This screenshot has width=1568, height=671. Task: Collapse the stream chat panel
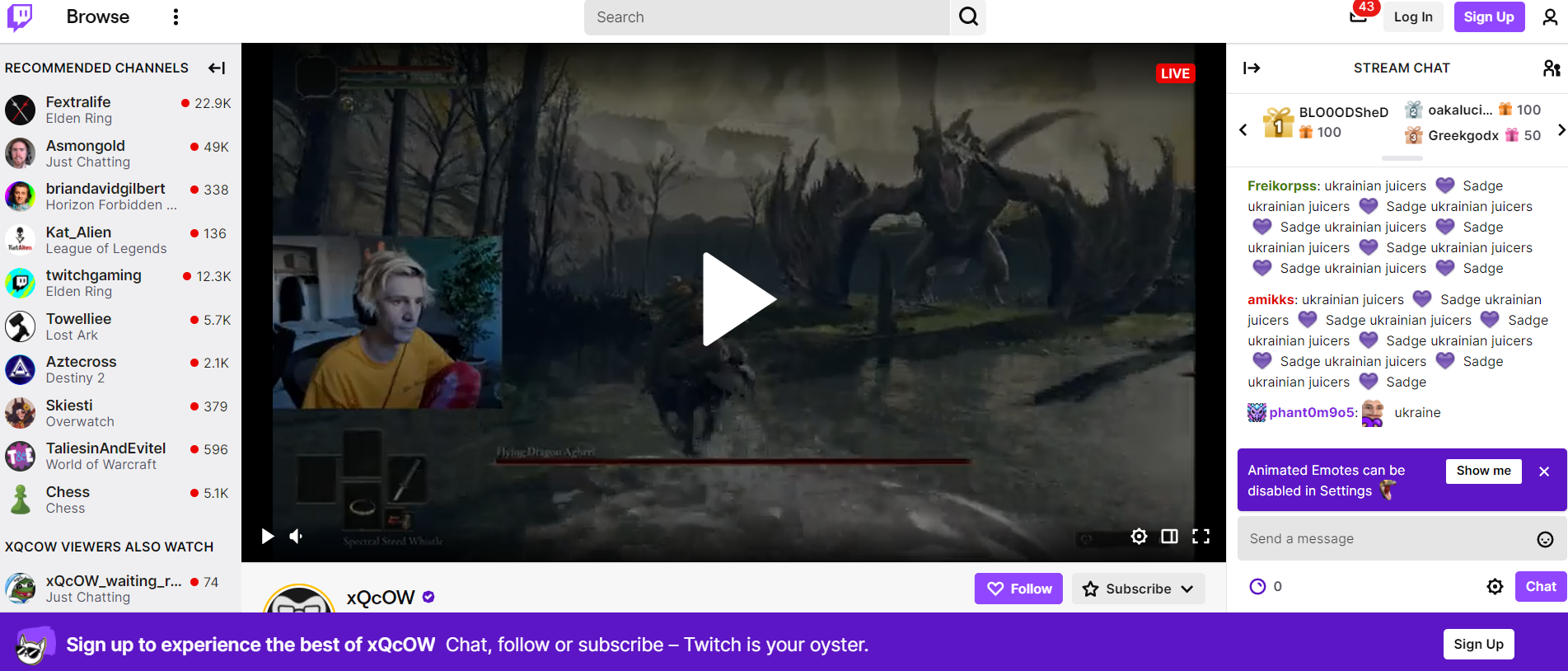coord(1252,68)
